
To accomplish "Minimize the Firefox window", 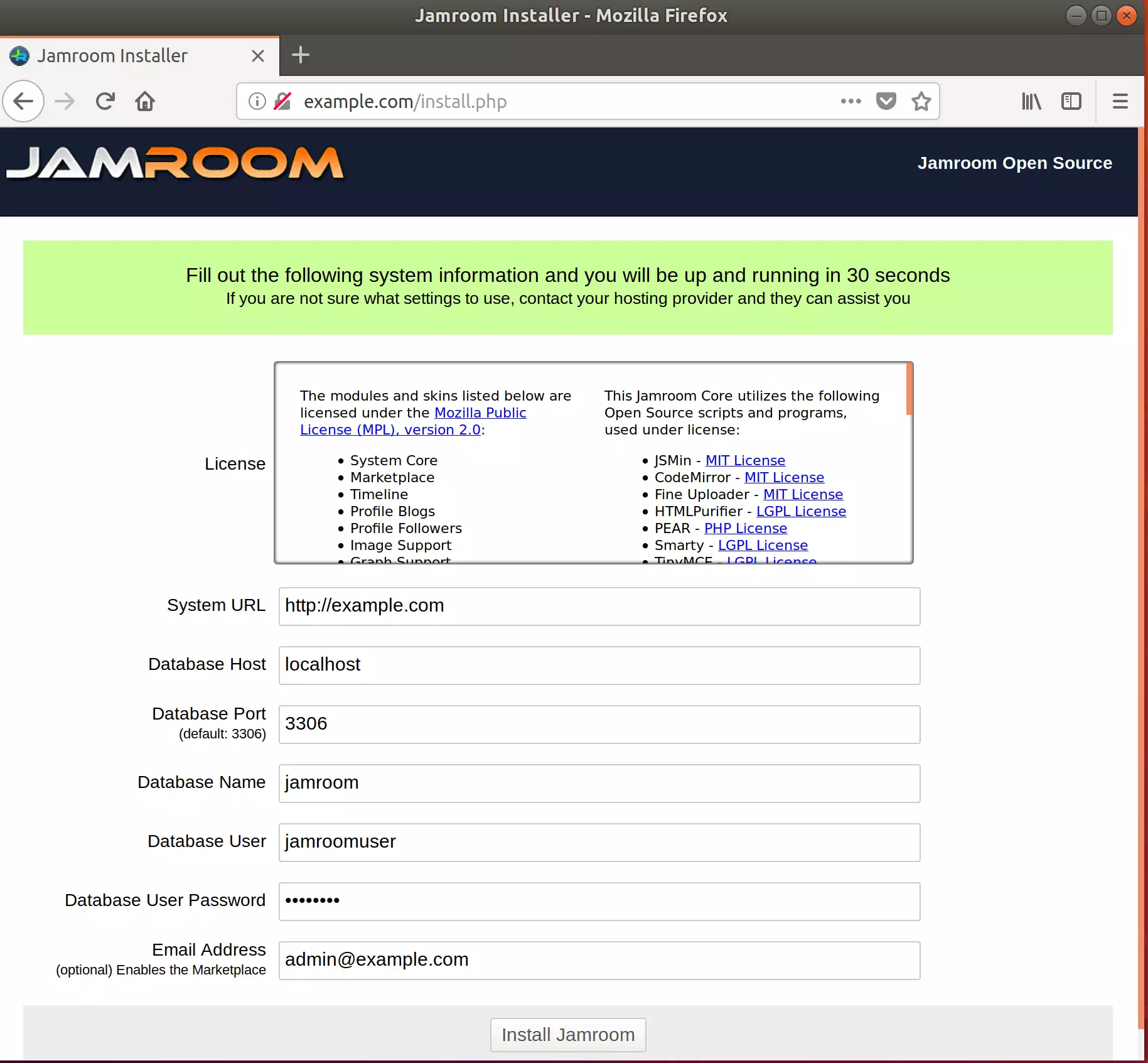I will click(1076, 15).
